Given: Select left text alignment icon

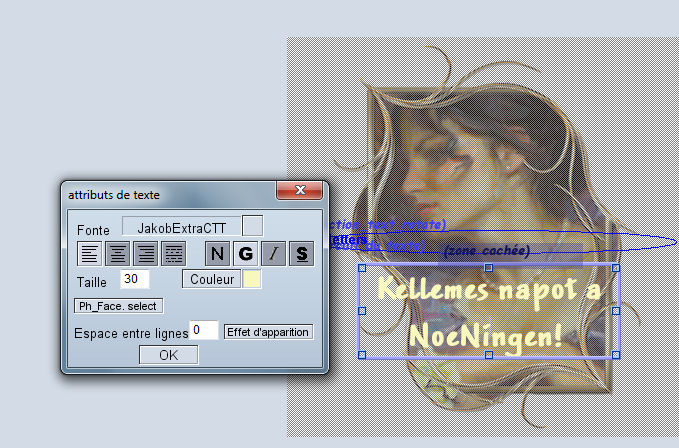Looking at the screenshot, I should click(x=91, y=254).
